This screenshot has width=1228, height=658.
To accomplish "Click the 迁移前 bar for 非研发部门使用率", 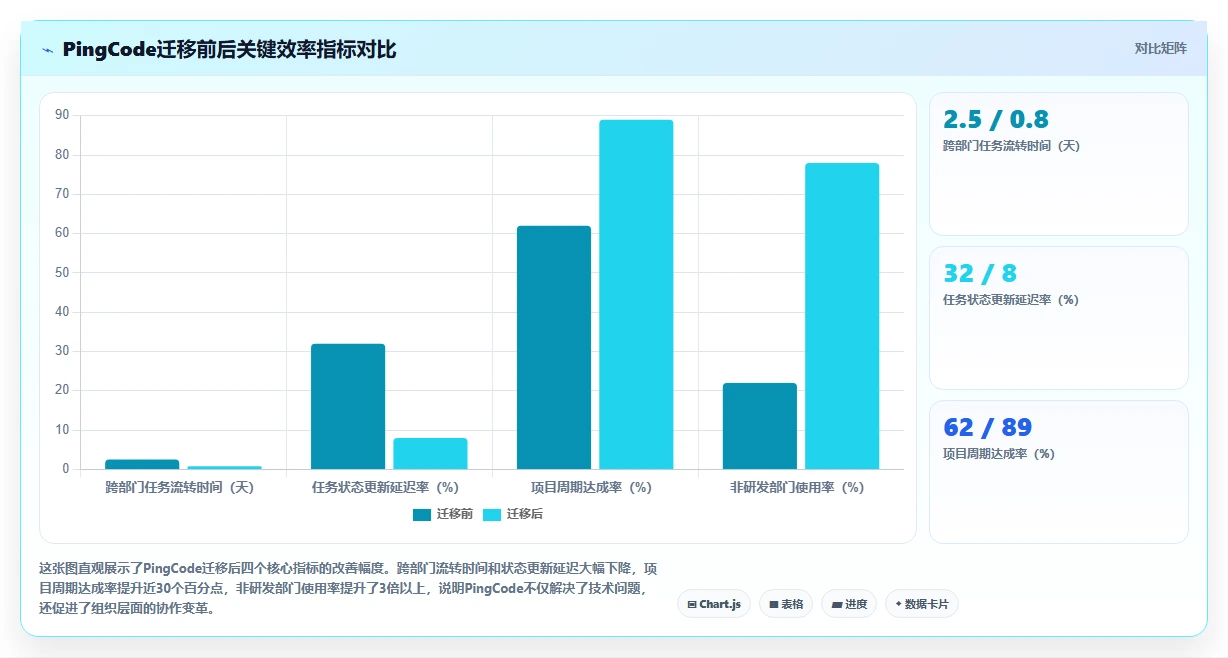I will coord(760,426).
